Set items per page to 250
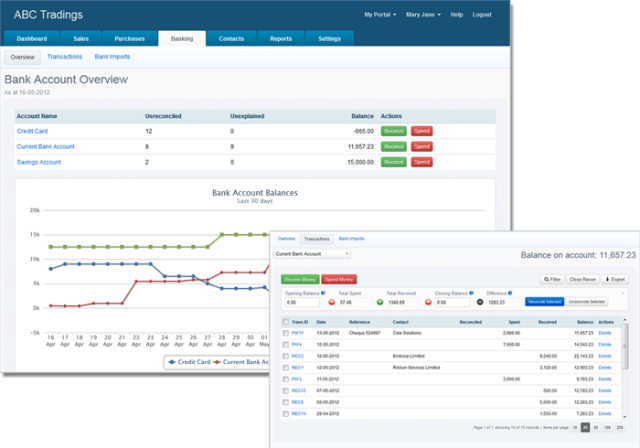This screenshot has height=448, width=640. (620, 427)
